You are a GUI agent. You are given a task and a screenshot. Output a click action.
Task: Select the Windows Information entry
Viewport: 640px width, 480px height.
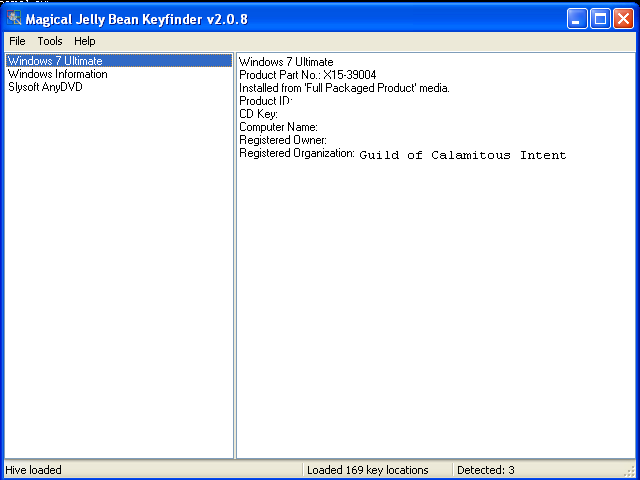(x=58, y=74)
